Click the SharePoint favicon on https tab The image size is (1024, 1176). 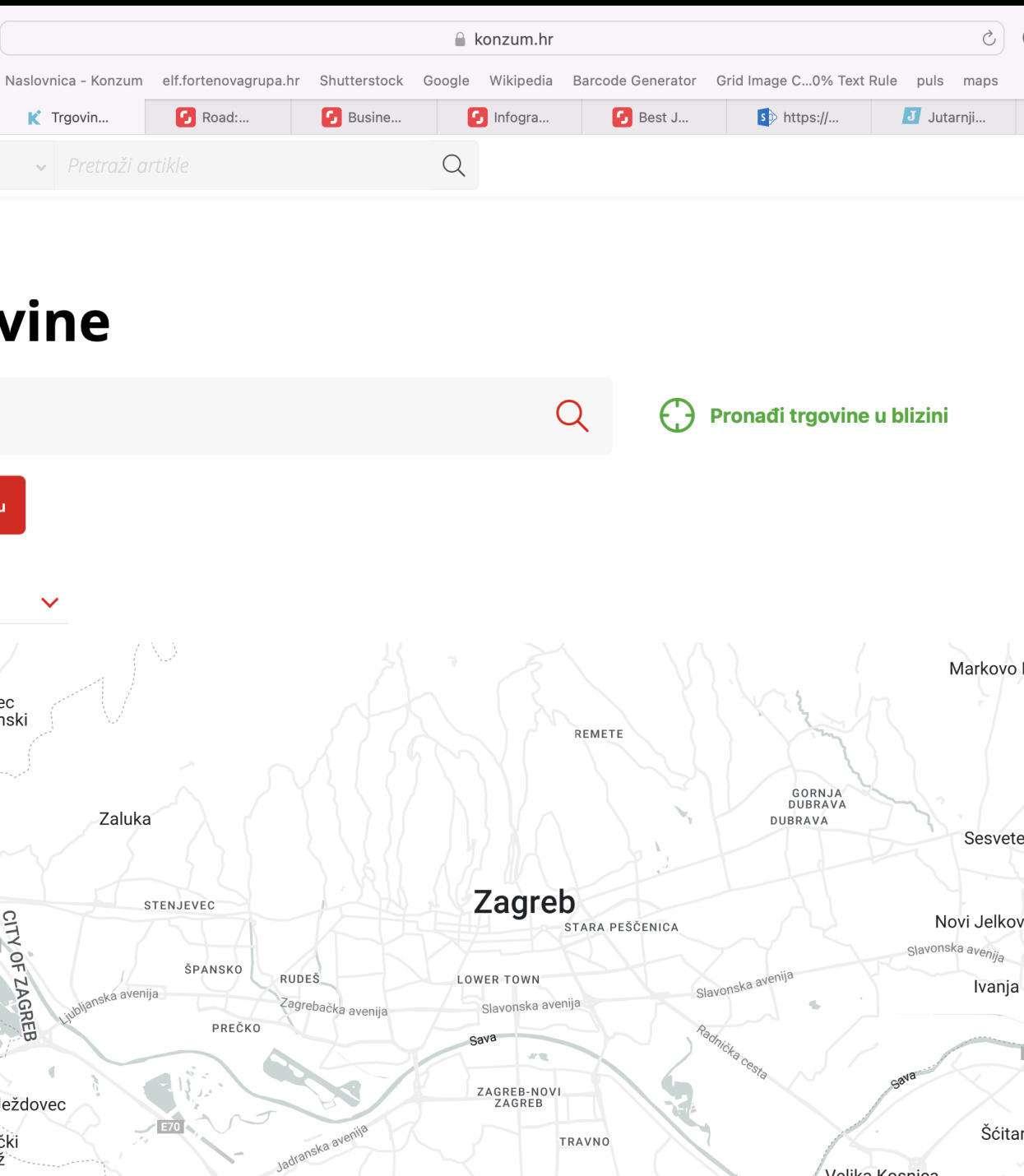767,118
